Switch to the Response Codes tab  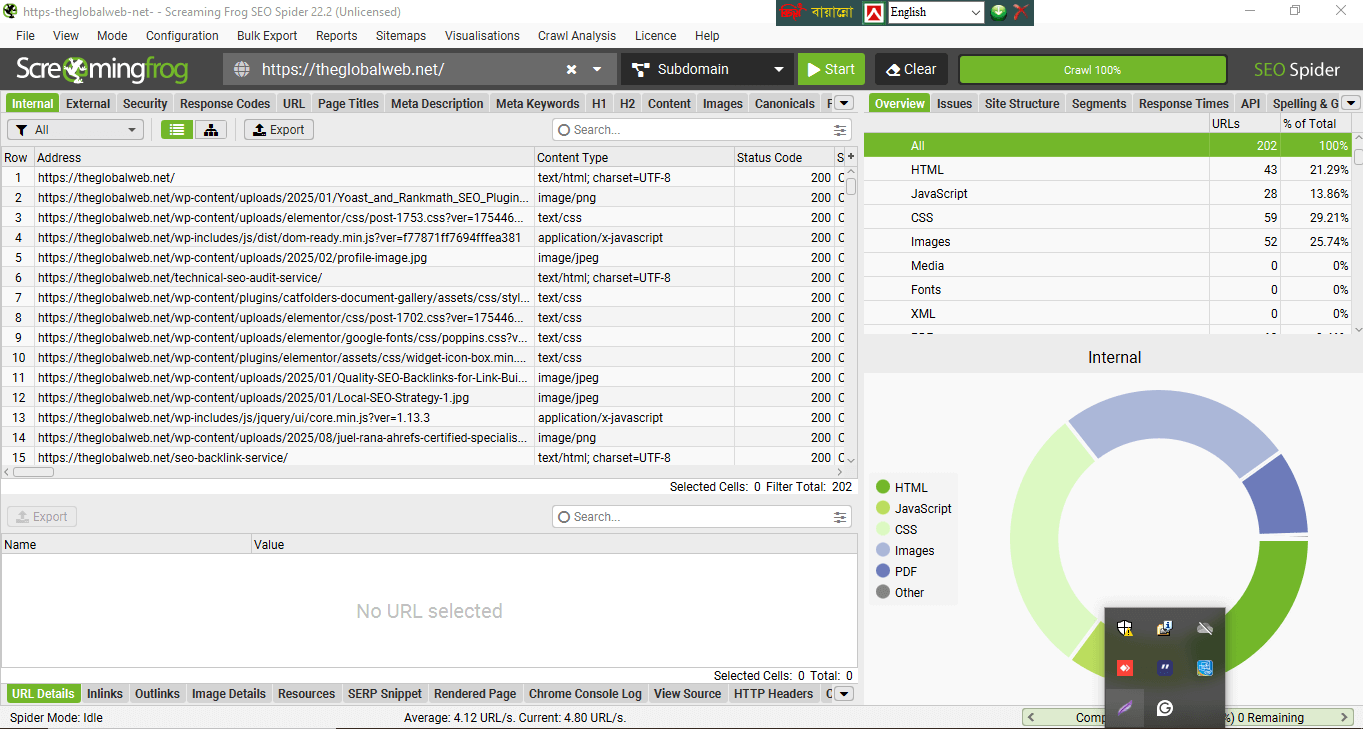(x=225, y=103)
